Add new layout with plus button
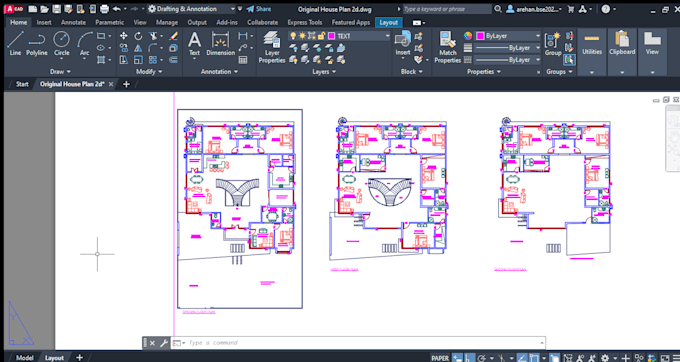The height and width of the screenshot is (362, 680). pos(79,358)
